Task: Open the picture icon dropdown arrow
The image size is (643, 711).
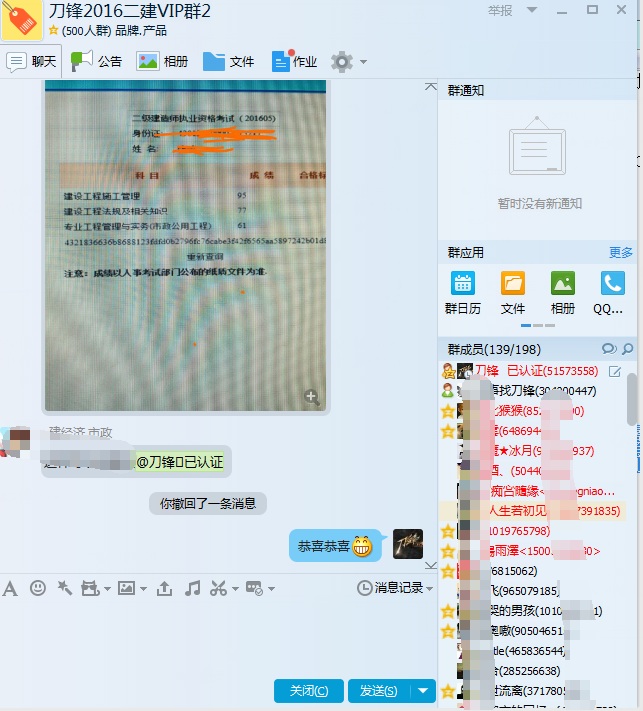Action: click(x=143, y=589)
